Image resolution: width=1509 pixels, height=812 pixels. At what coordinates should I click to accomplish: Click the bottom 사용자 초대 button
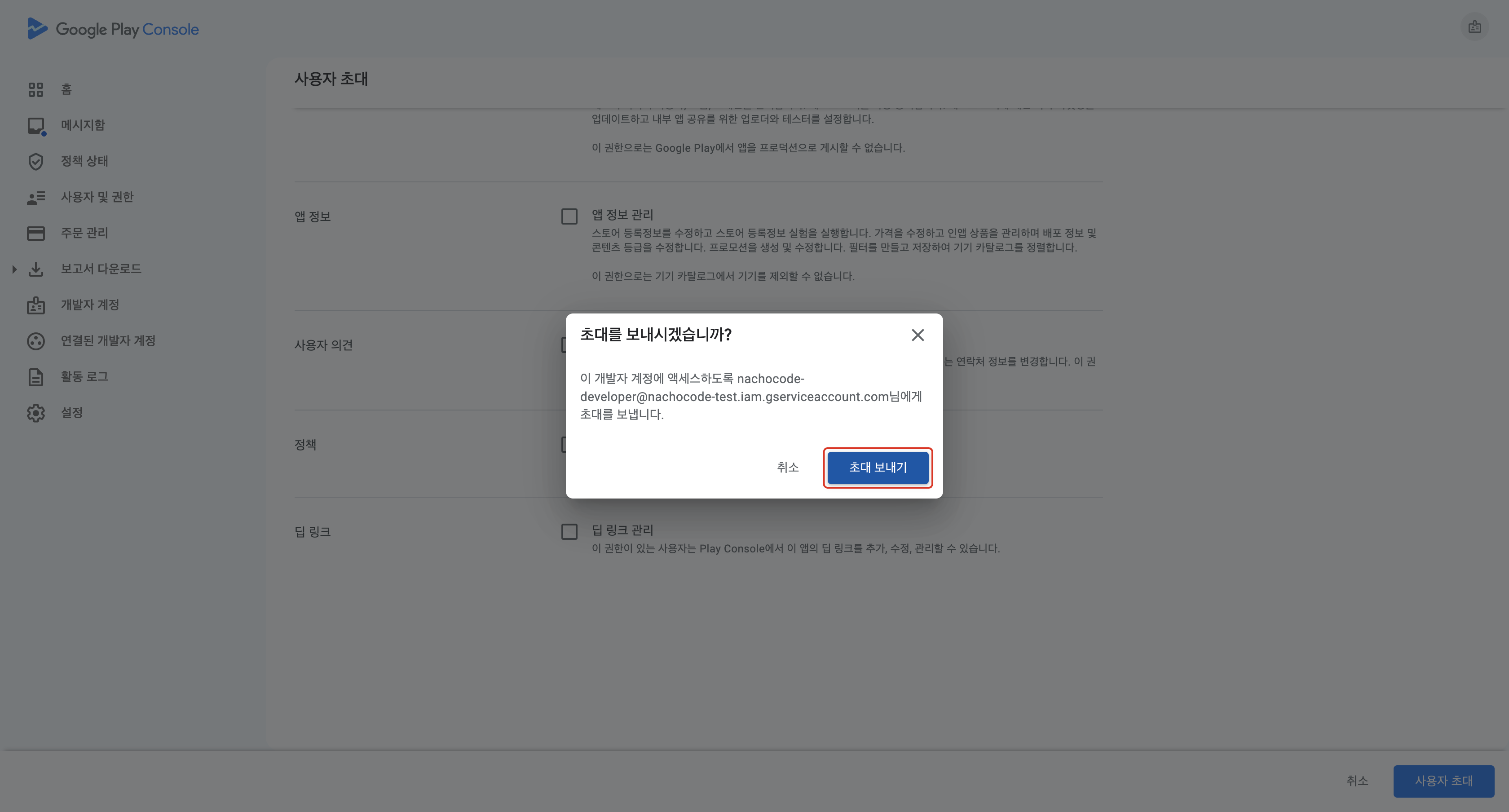(x=1443, y=781)
